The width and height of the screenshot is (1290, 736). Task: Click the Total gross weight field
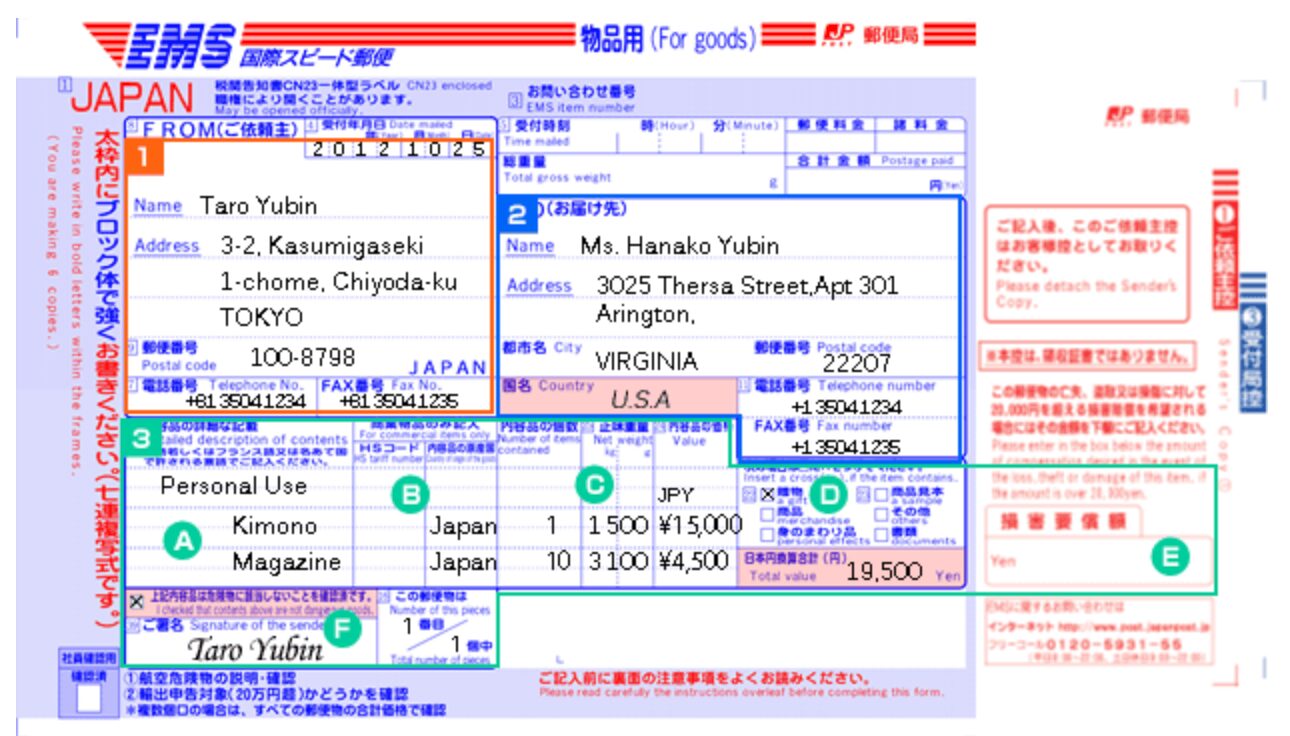tap(640, 171)
